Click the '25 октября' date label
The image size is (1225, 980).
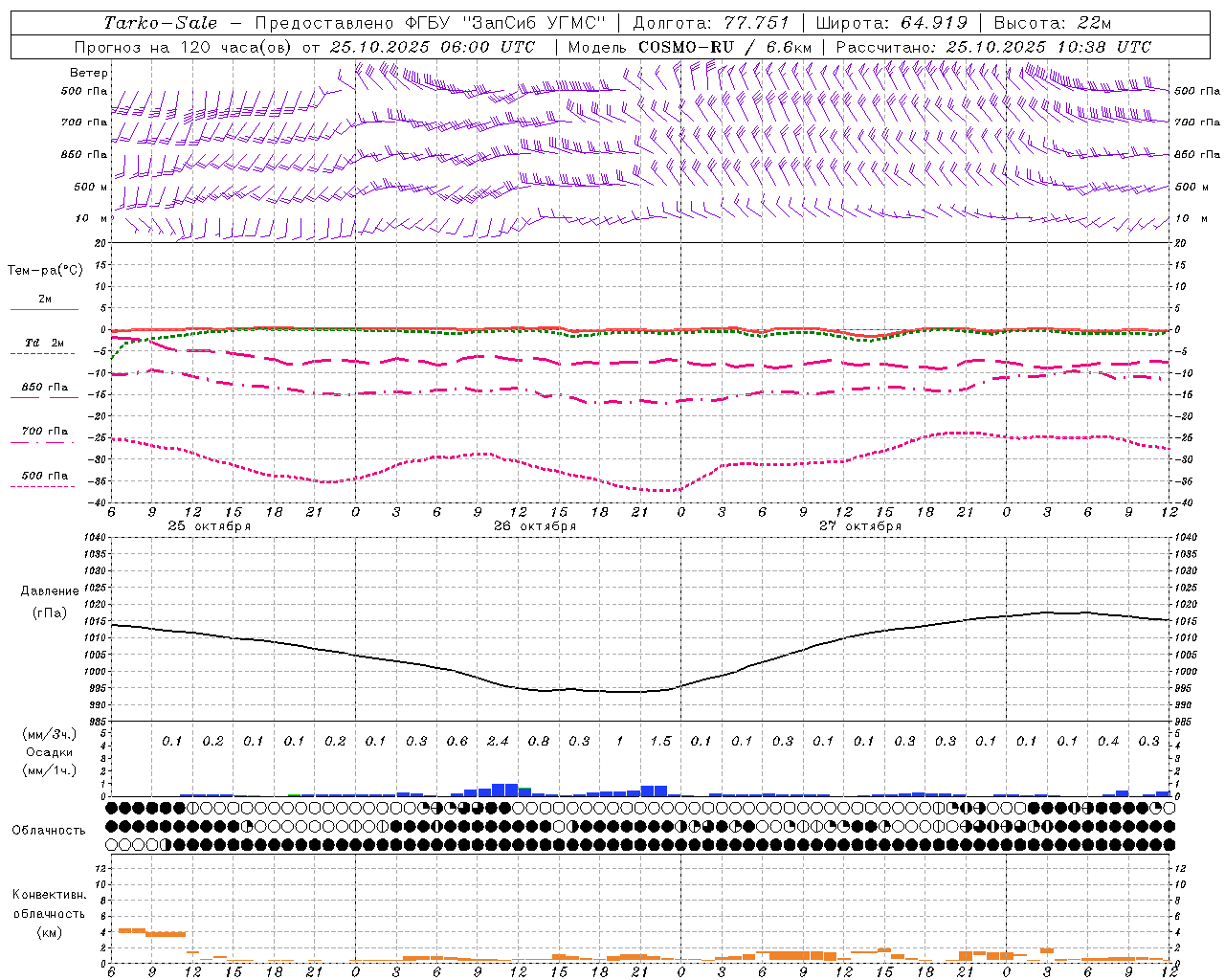tap(210, 525)
